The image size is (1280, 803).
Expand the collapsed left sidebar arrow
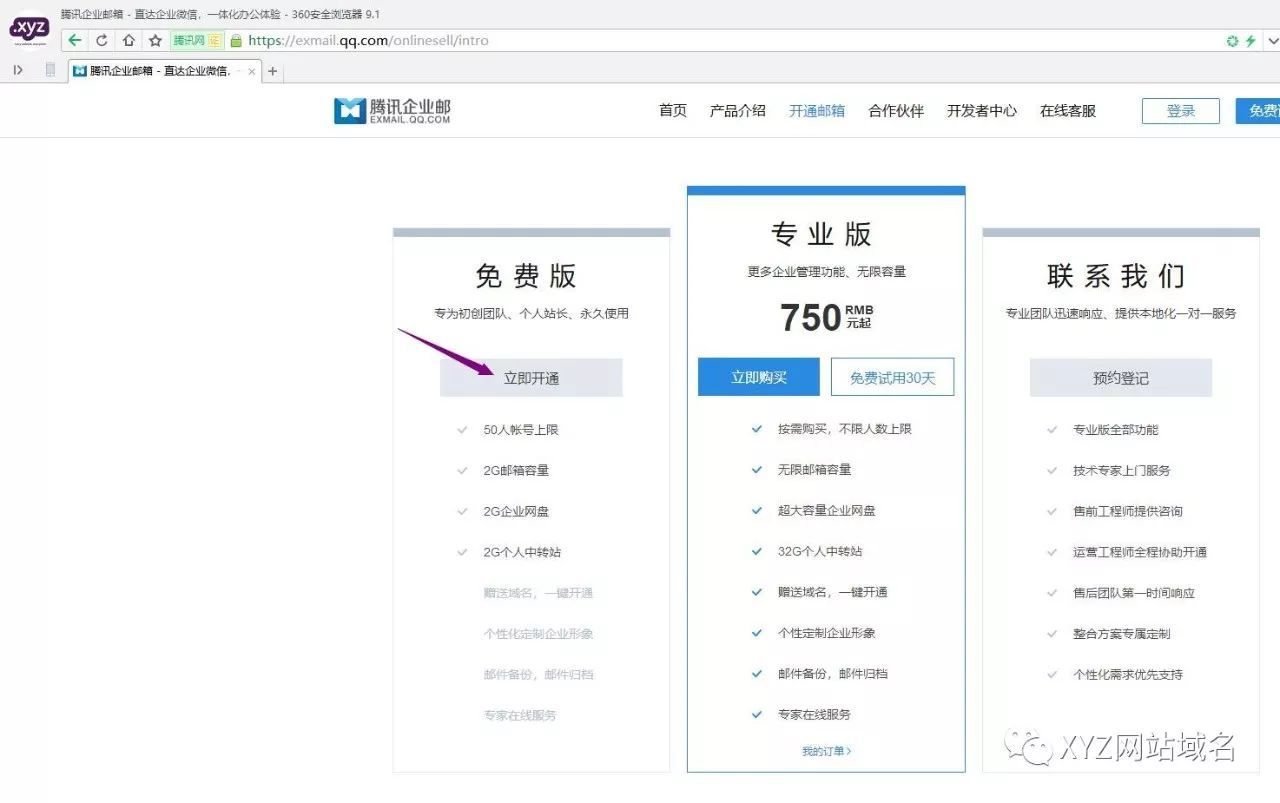click(x=17, y=69)
